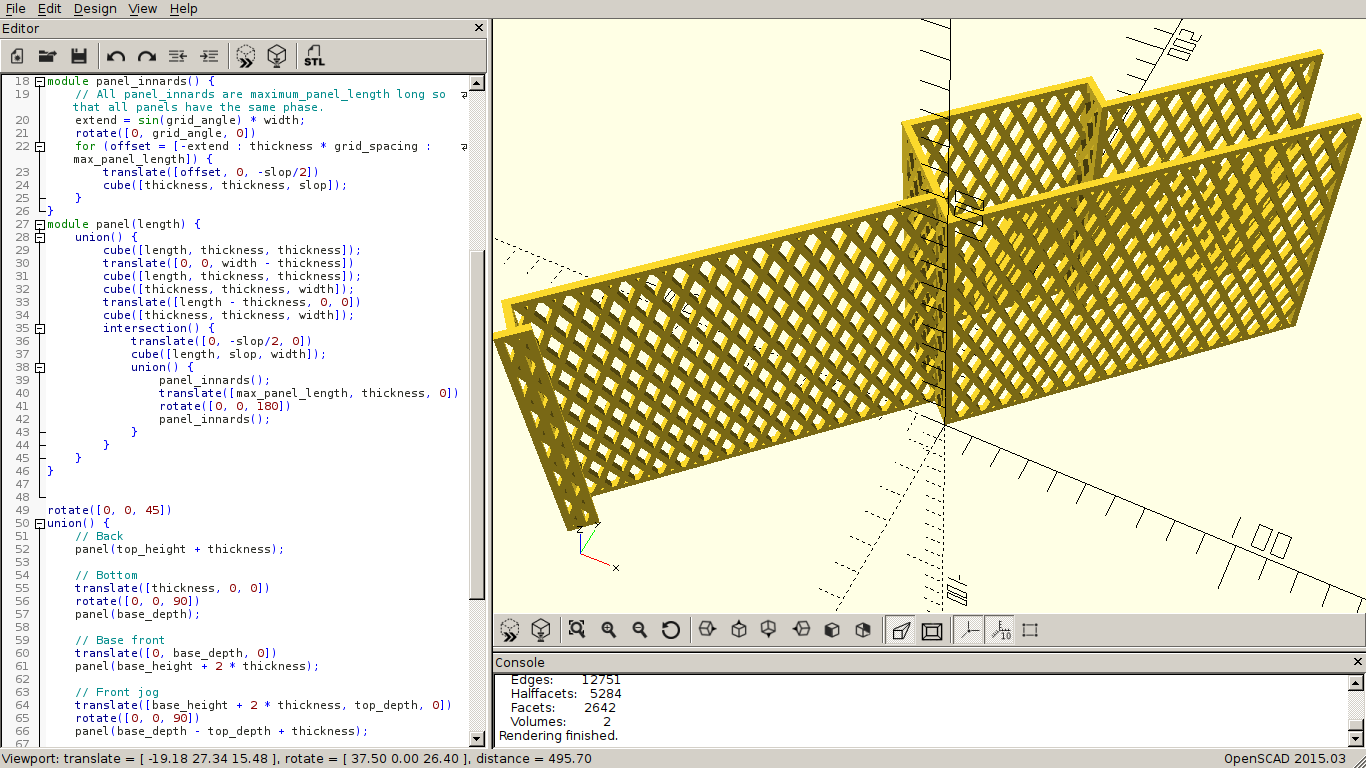Click the 'panel(base_depth);' code line
This screenshot has width=1366, height=768.
pos(138,614)
